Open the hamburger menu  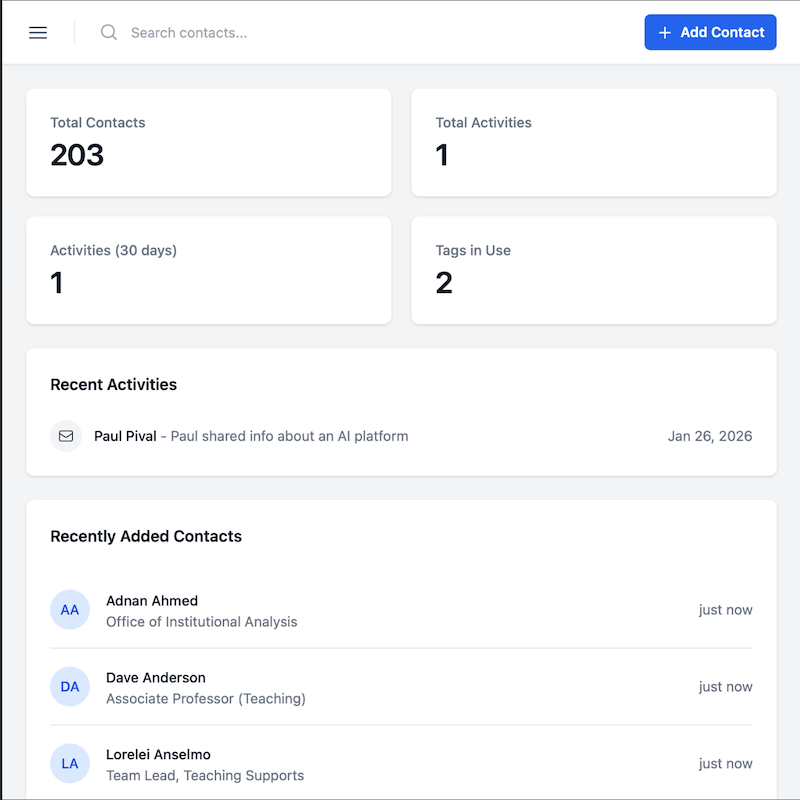click(x=38, y=33)
